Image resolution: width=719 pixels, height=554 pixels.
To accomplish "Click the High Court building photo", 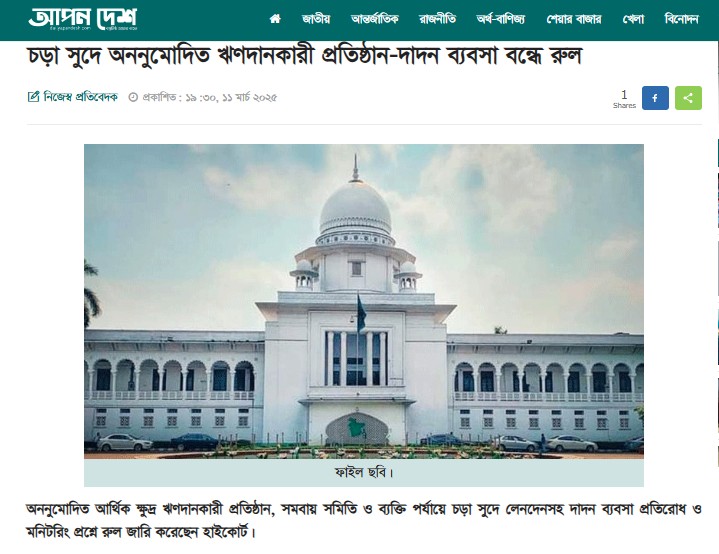I will coord(364,301).
